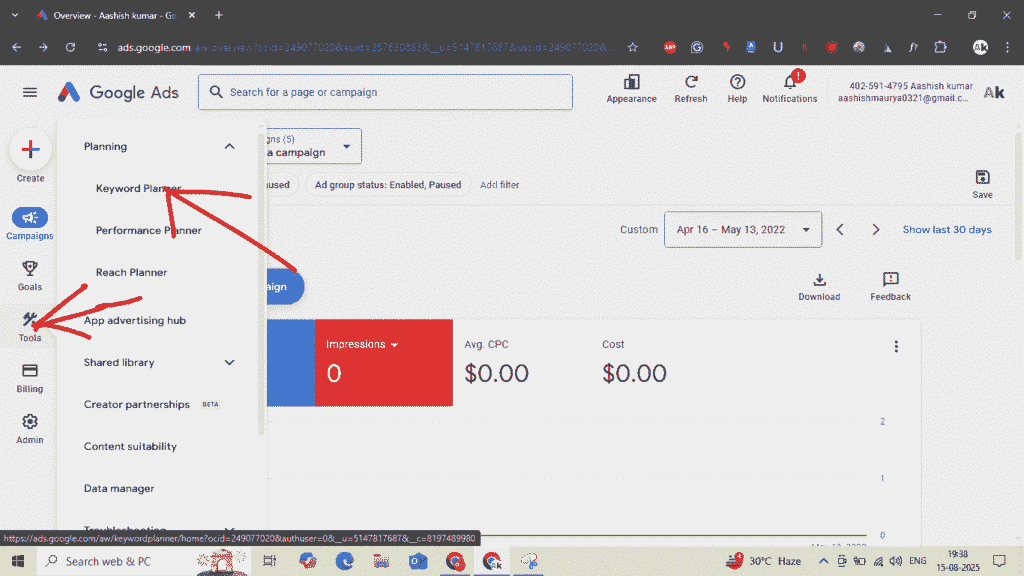Open Microsoft Edge from the taskbar

tap(344, 561)
